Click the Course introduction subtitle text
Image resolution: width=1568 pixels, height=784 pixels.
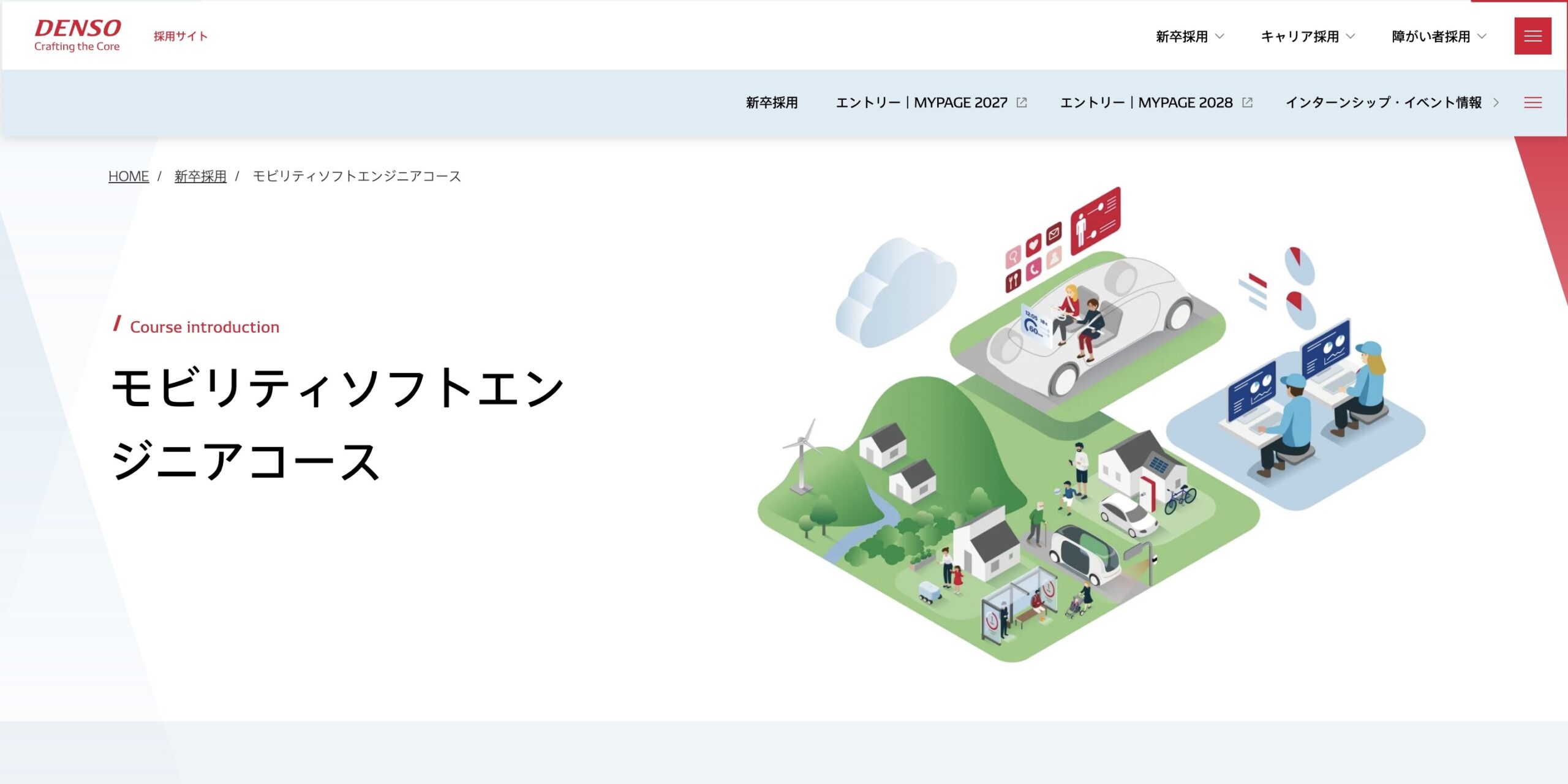[205, 327]
